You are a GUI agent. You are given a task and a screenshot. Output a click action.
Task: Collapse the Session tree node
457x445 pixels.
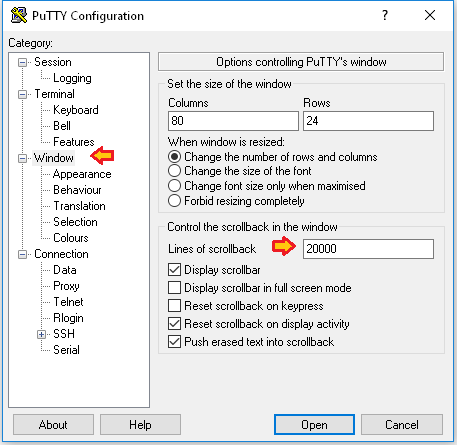tap(22, 62)
